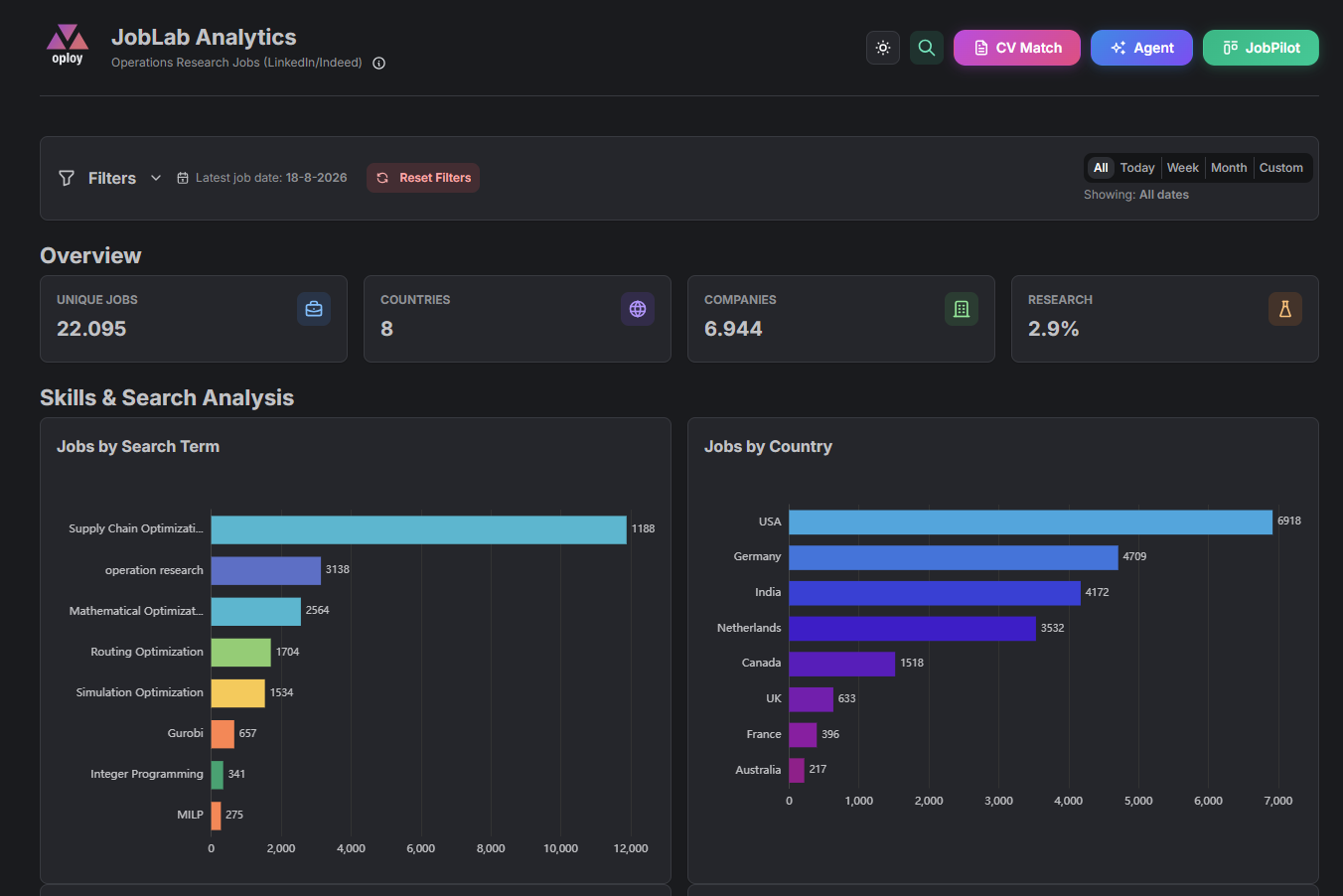Select the MILP bar

point(217,815)
